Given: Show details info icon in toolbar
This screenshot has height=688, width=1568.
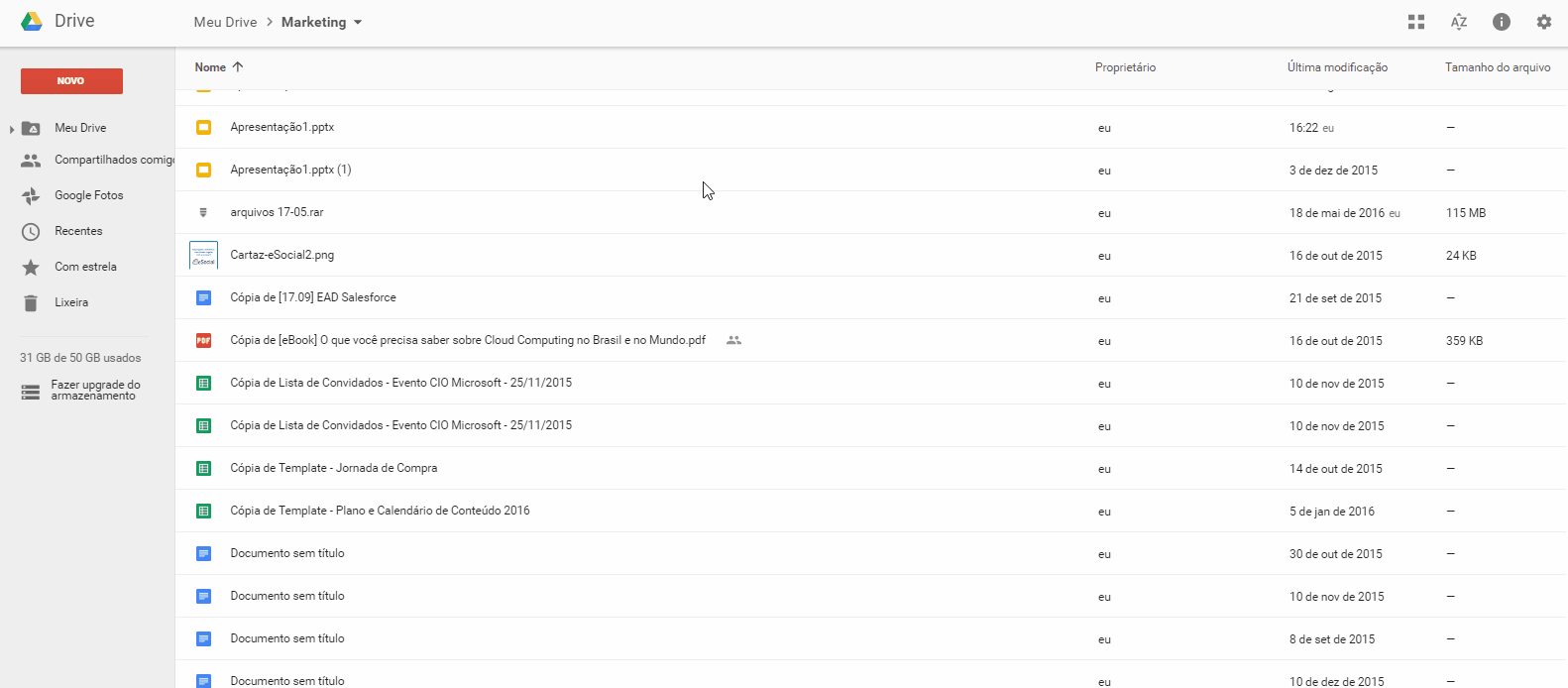Looking at the screenshot, I should click(1502, 22).
